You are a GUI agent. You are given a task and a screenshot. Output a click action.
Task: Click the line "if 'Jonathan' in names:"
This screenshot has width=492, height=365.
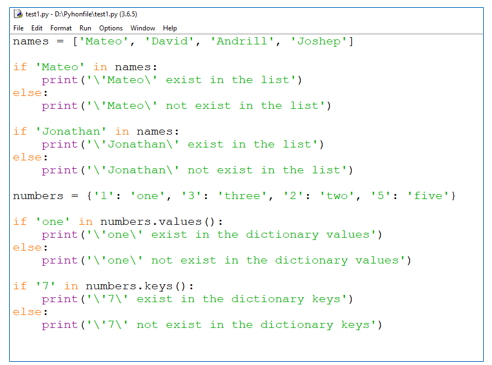click(x=96, y=131)
